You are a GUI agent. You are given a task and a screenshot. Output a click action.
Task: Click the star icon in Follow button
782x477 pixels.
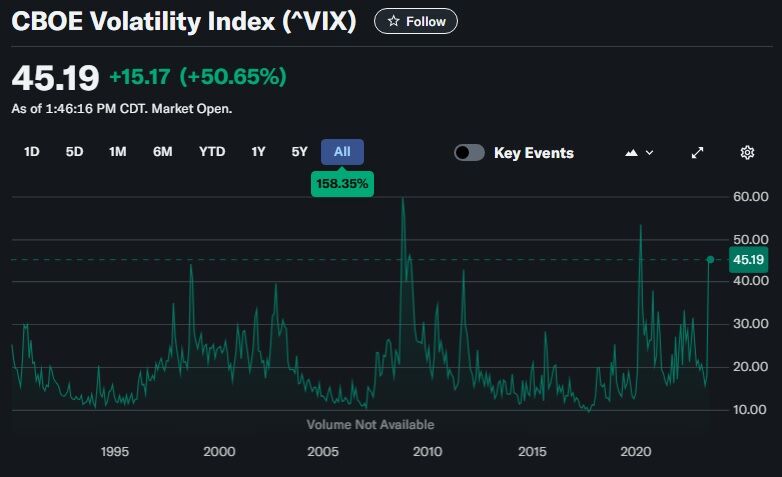[393, 21]
